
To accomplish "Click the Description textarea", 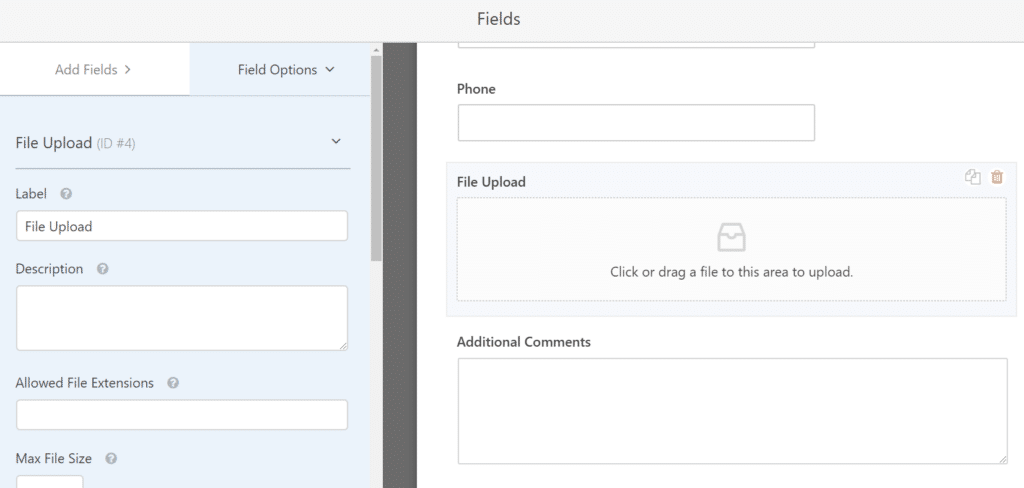I will (182, 318).
